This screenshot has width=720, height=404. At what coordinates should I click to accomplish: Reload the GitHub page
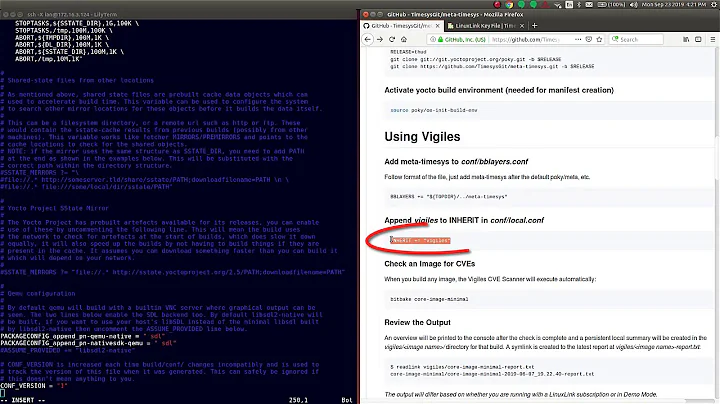coord(392,39)
